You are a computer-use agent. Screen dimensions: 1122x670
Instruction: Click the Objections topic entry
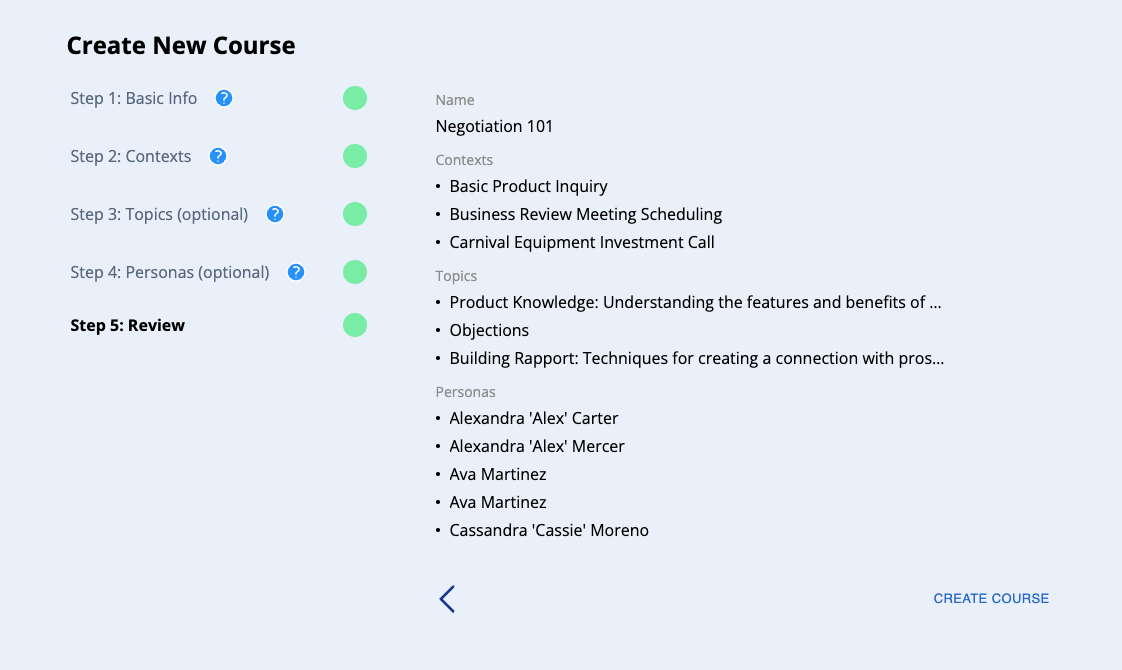coord(489,330)
